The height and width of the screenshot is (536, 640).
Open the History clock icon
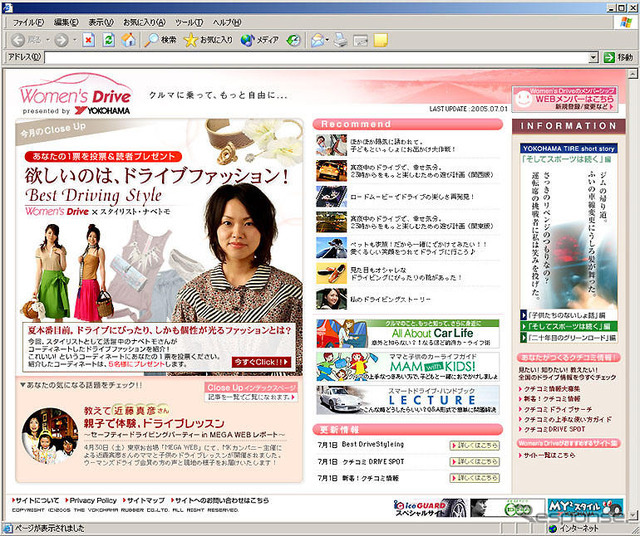(x=293, y=40)
